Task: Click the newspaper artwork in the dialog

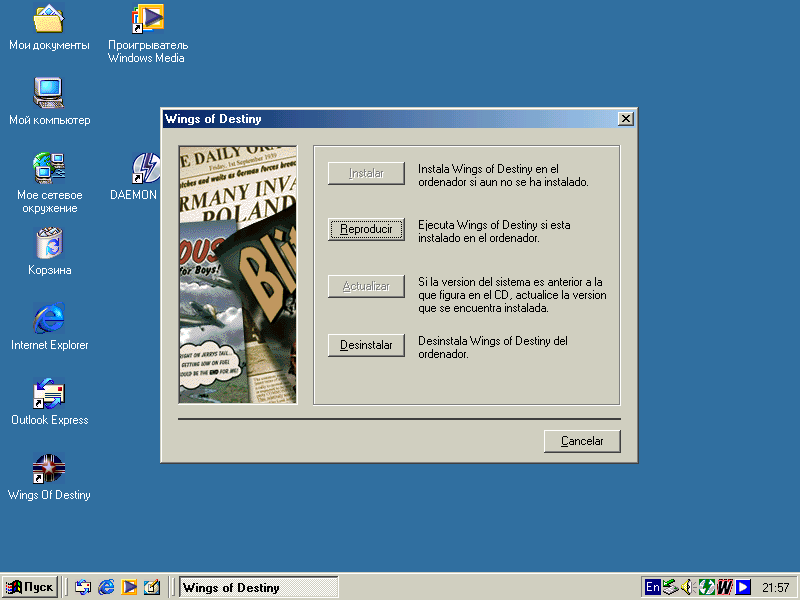Action: pyautogui.click(x=238, y=274)
